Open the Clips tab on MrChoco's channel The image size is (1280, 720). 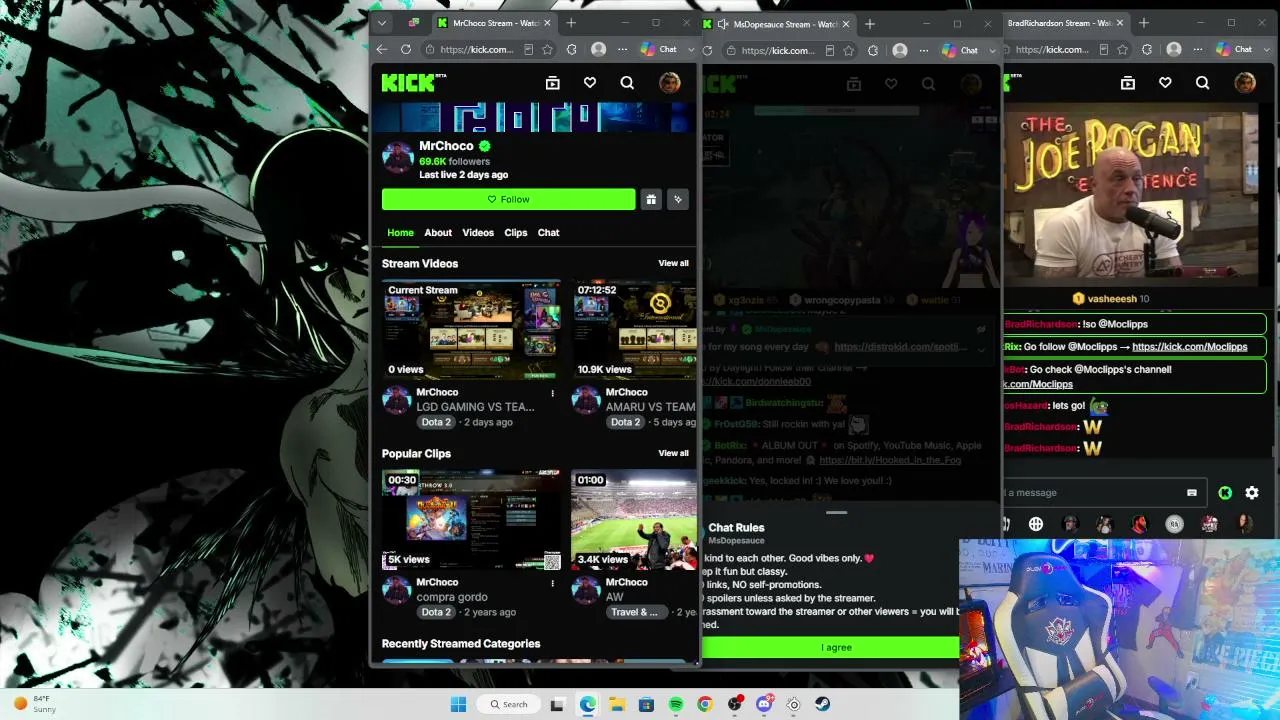[516, 233]
